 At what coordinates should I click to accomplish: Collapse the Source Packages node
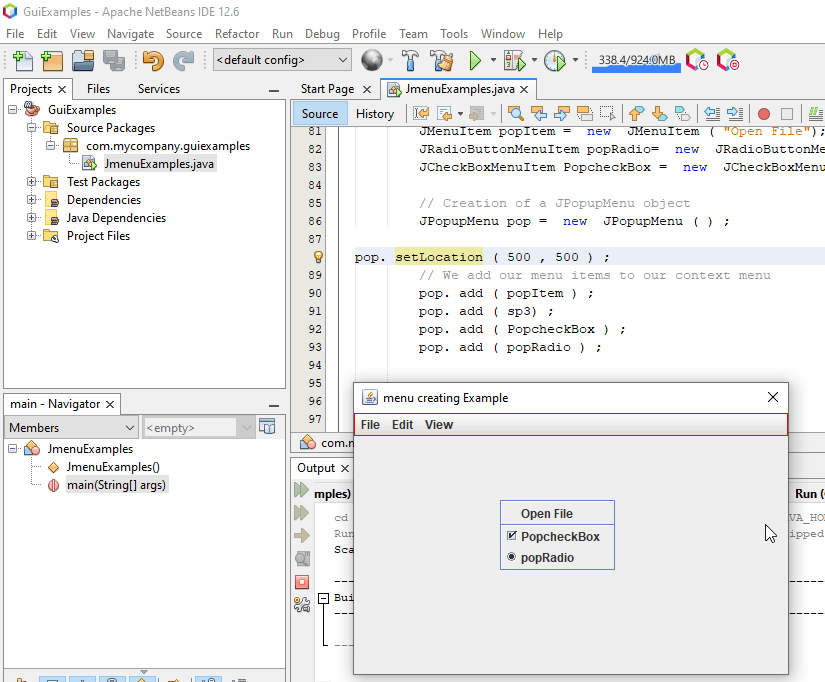coord(32,128)
